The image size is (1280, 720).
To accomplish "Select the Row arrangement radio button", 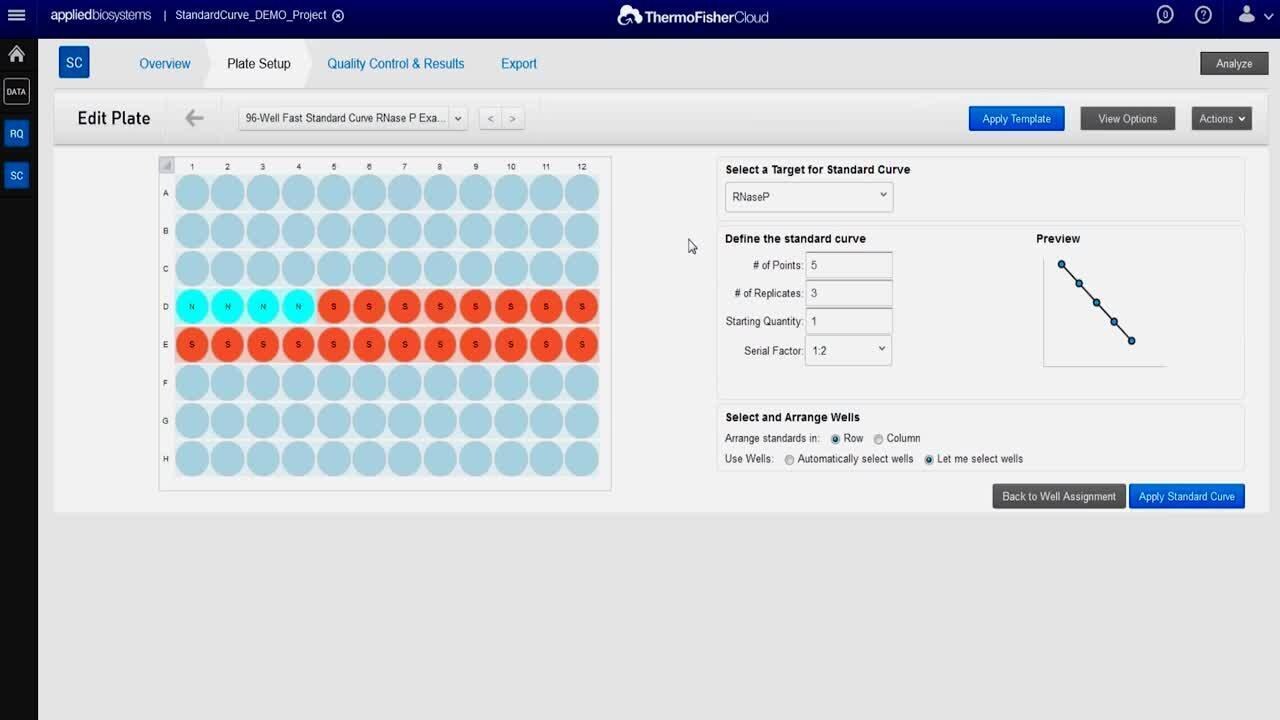I will (836, 439).
